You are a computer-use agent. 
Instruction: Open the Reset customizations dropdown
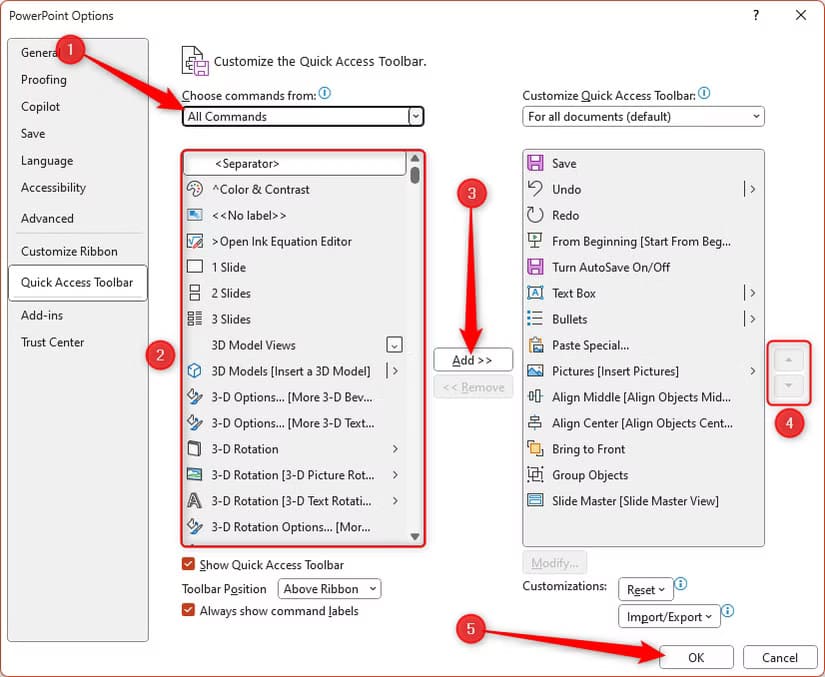[646, 590]
